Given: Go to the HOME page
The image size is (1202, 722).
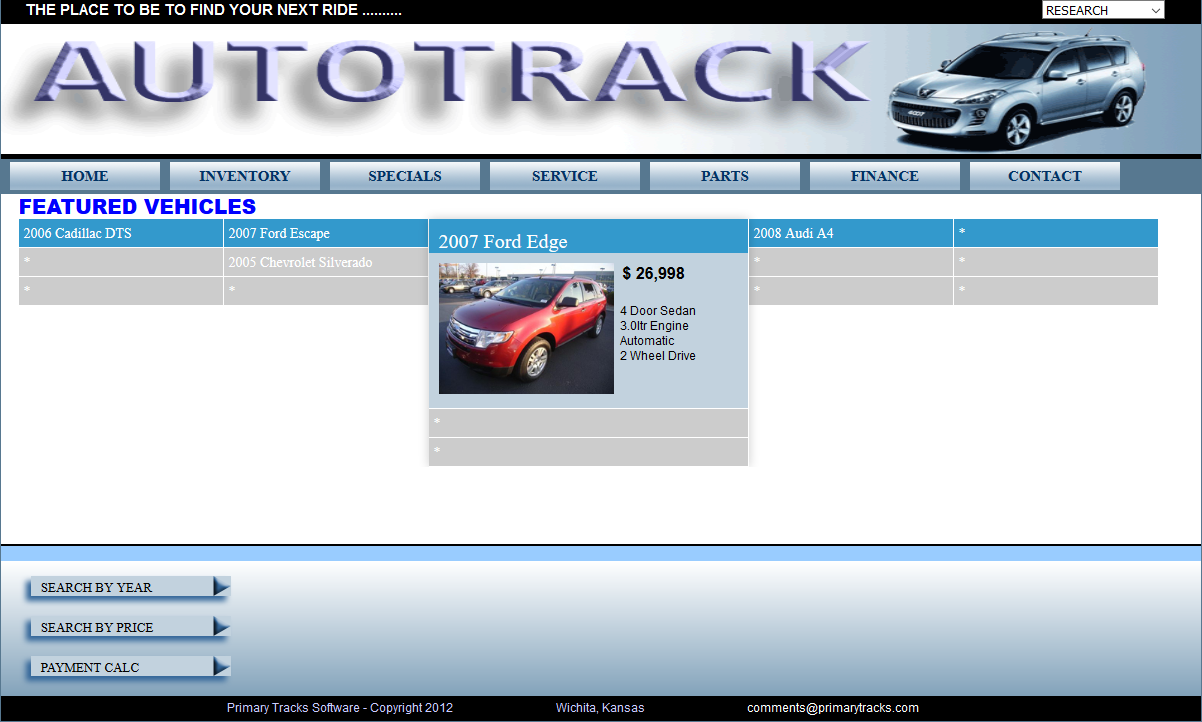Looking at the screenshot, I should (85, 176).
